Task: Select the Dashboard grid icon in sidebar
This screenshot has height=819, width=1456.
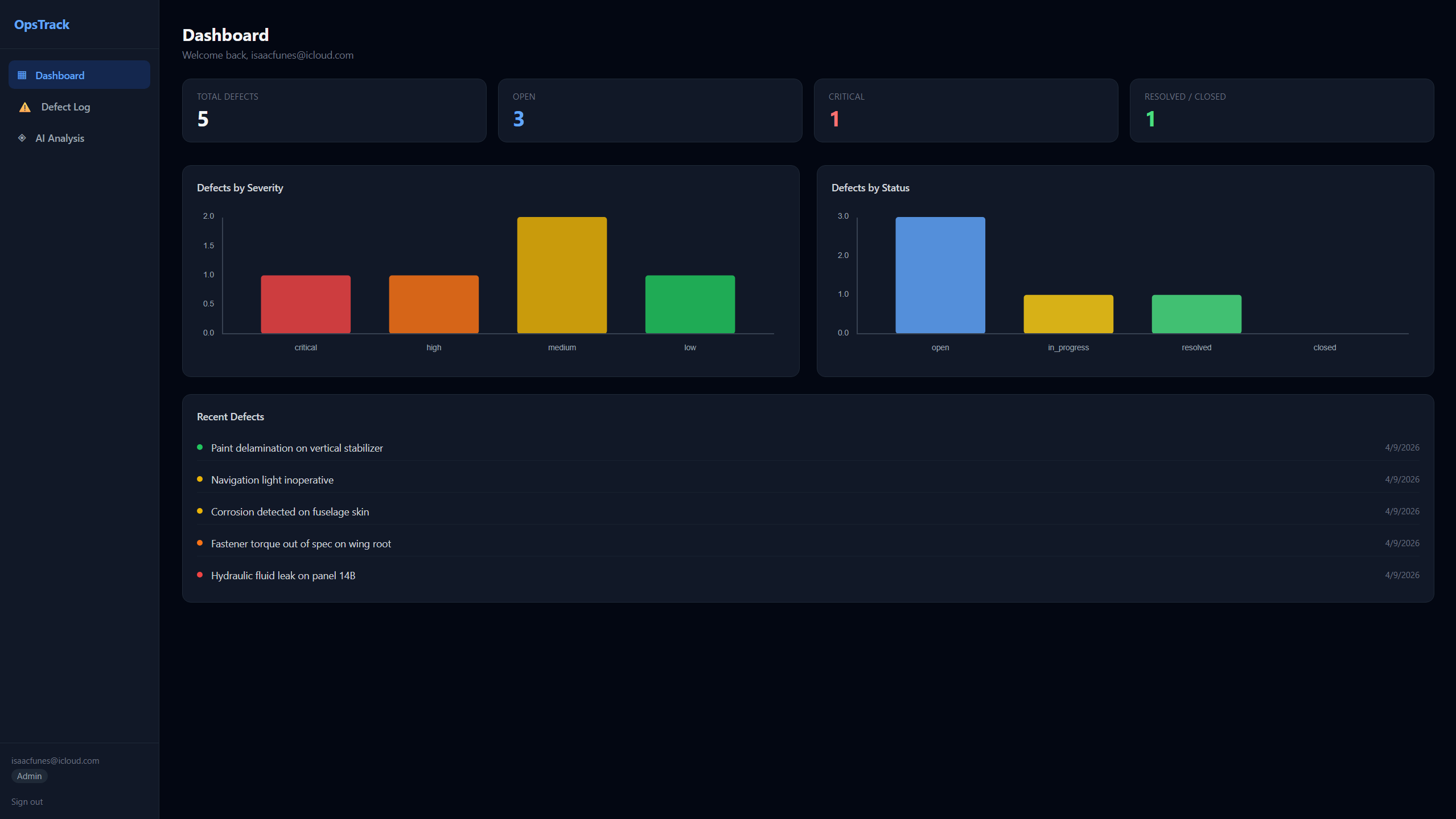Action: (22, 75)
